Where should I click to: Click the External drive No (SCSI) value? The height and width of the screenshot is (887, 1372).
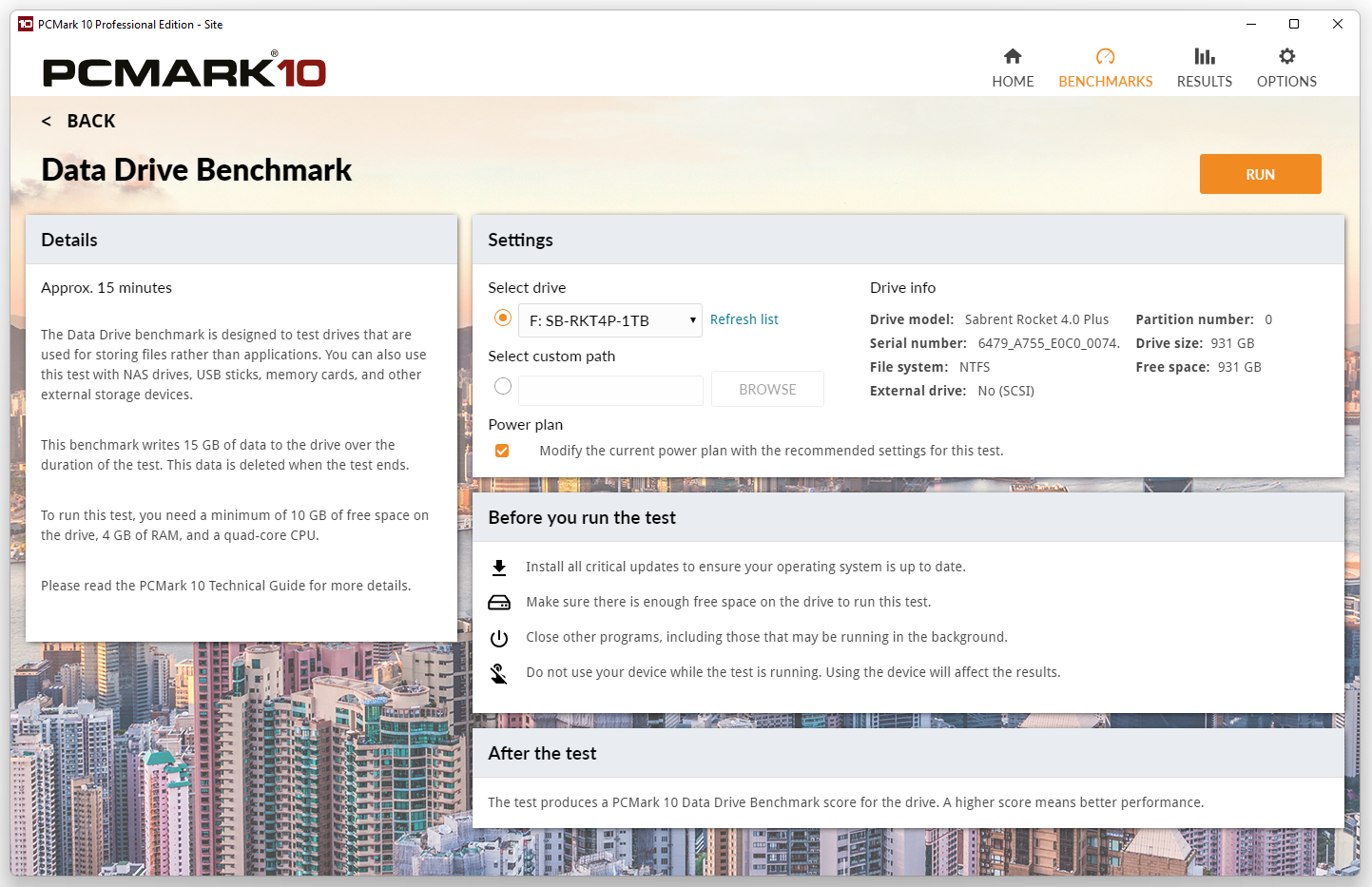pos(1006,391)
